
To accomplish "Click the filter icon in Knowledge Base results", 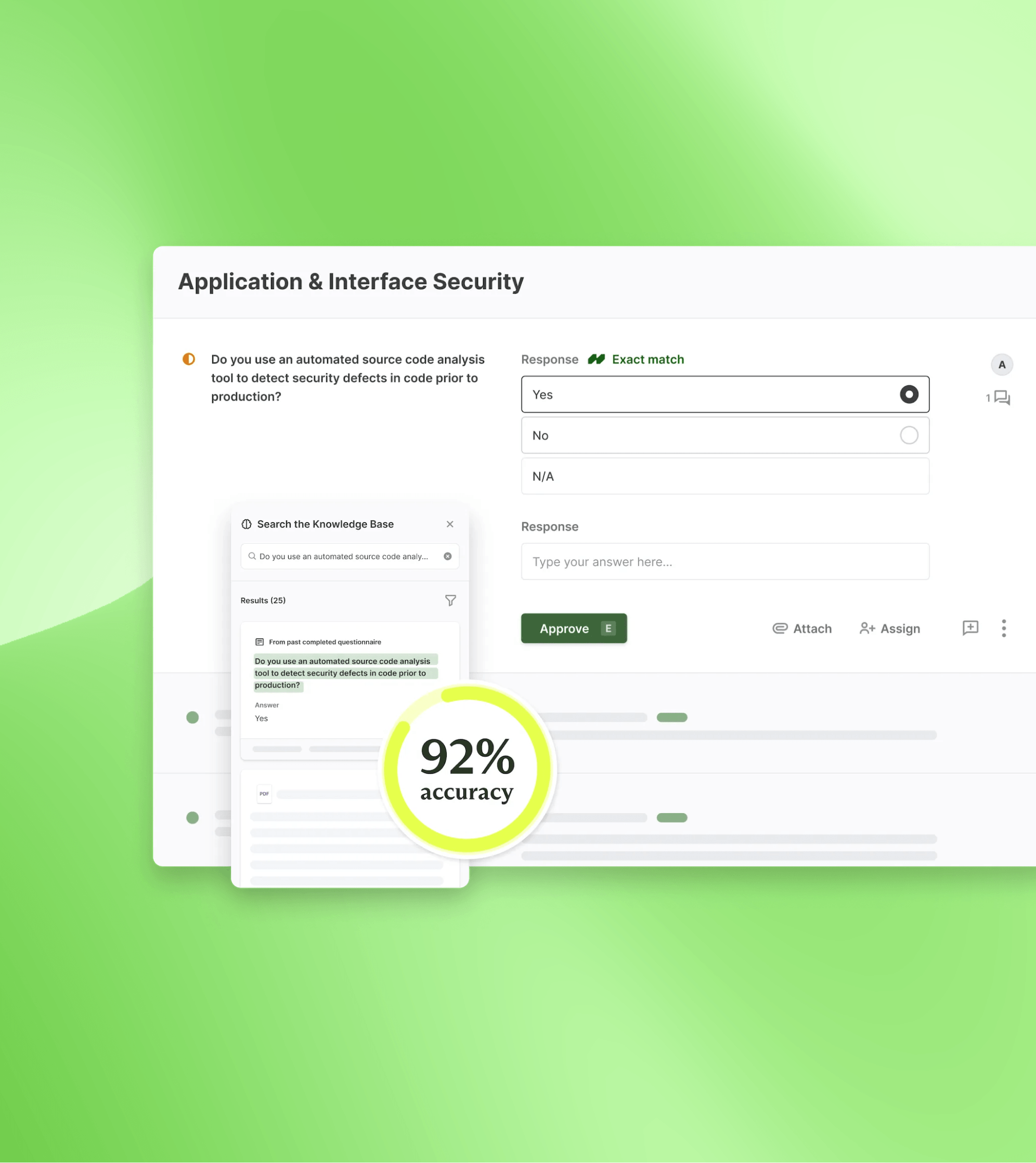I will point(452,600).
